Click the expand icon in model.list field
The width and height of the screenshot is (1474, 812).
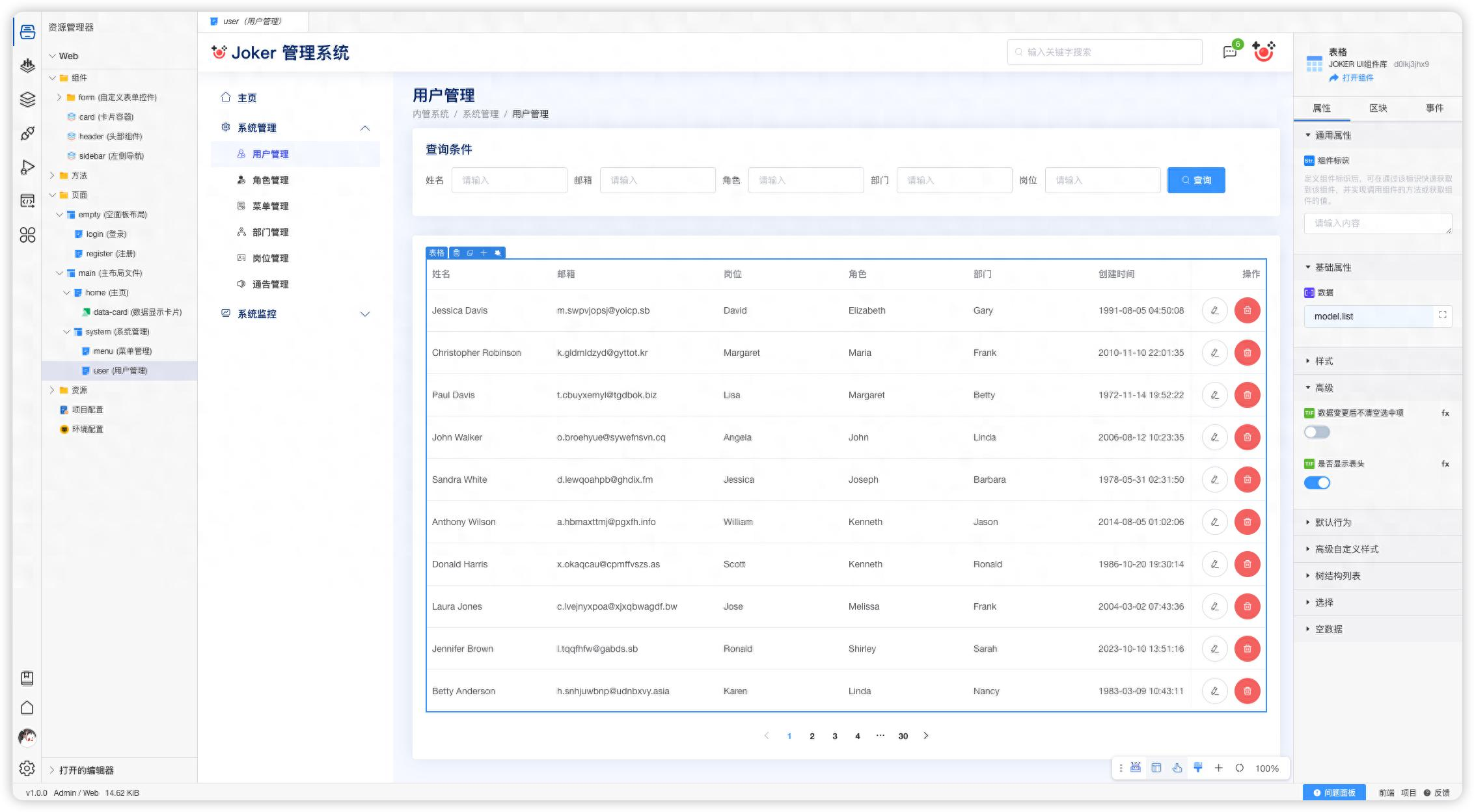(1442, 316)
